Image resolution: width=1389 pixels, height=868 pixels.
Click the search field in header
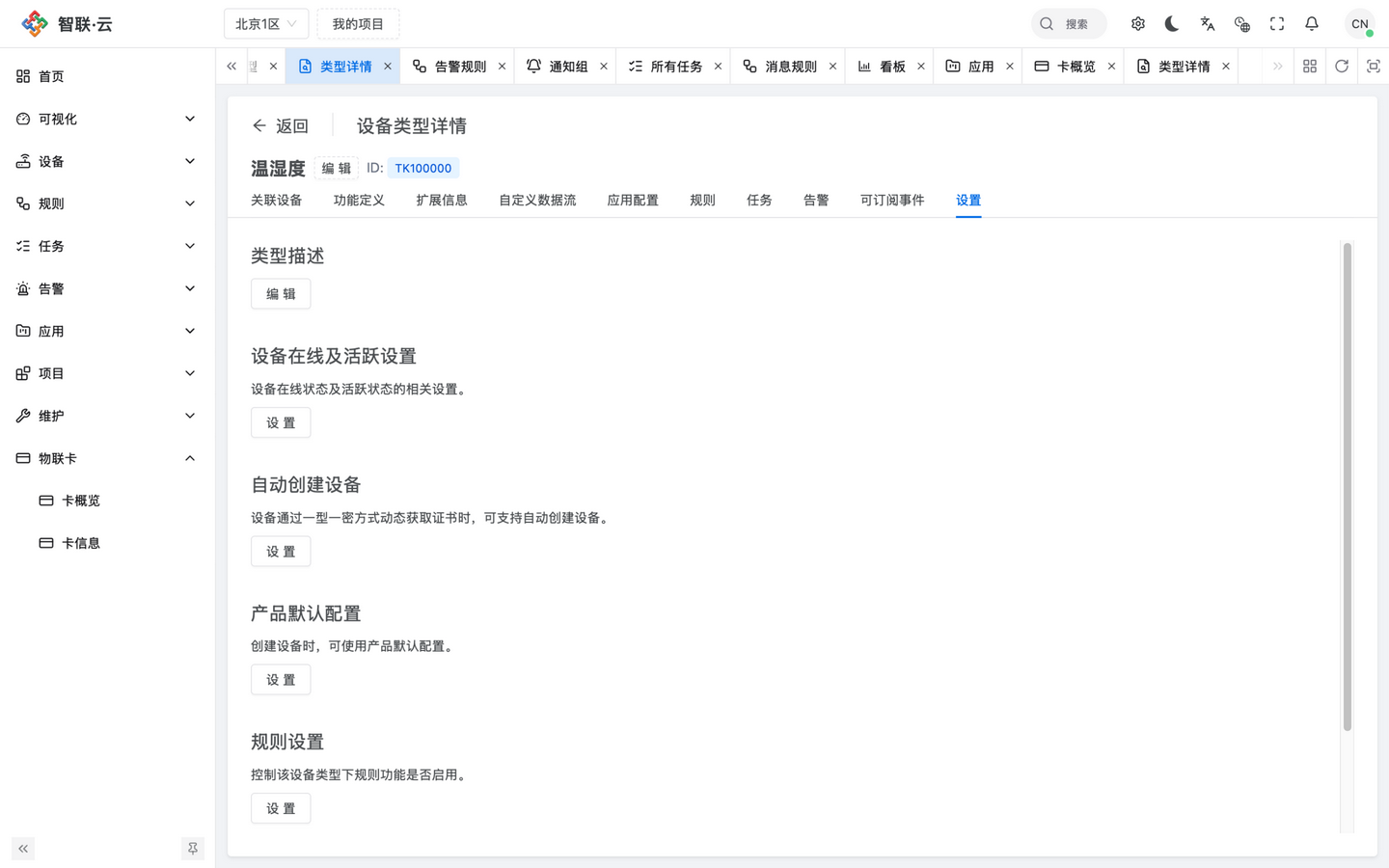[x=1069, y=24]
